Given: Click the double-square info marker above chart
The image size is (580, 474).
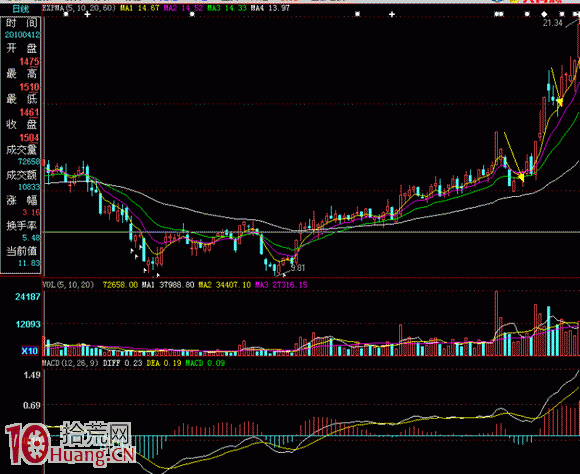Looking at the screenshot, I should point(499,14).
